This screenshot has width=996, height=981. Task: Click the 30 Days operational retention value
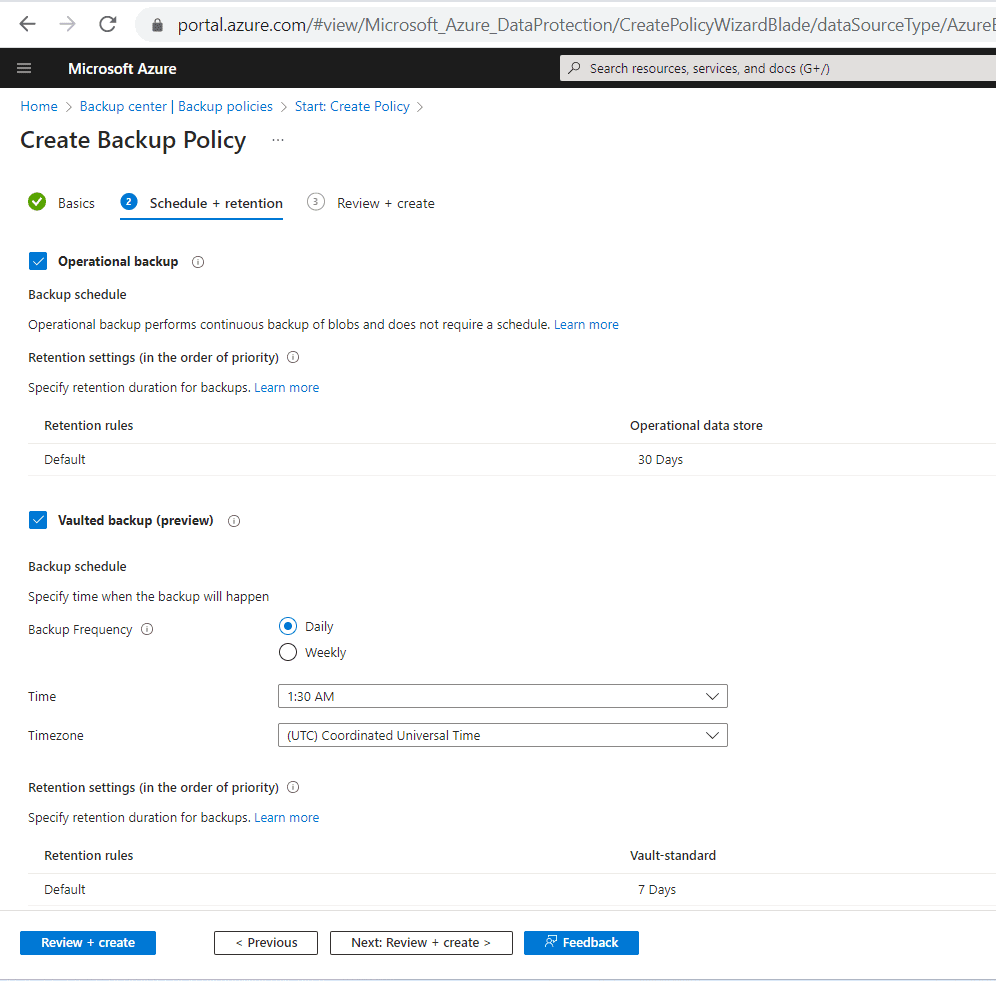pos(660,459)
